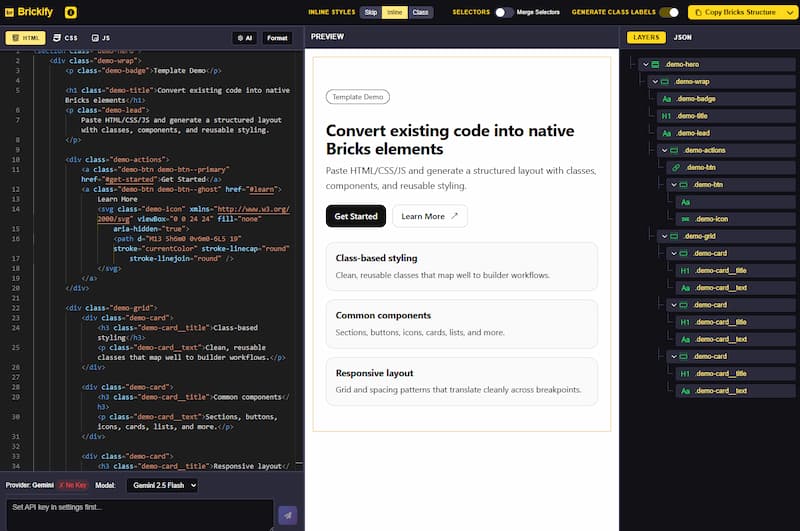Click the Aa icon of first .demo-card__text
The height and width of the screenshot is (531, 800).
point(685,288)
